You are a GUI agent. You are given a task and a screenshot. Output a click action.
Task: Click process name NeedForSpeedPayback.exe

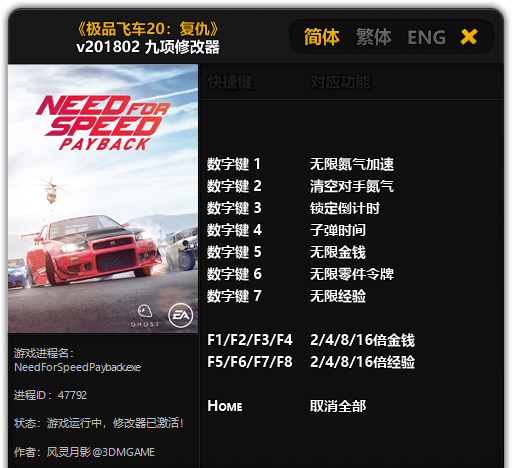77,367
